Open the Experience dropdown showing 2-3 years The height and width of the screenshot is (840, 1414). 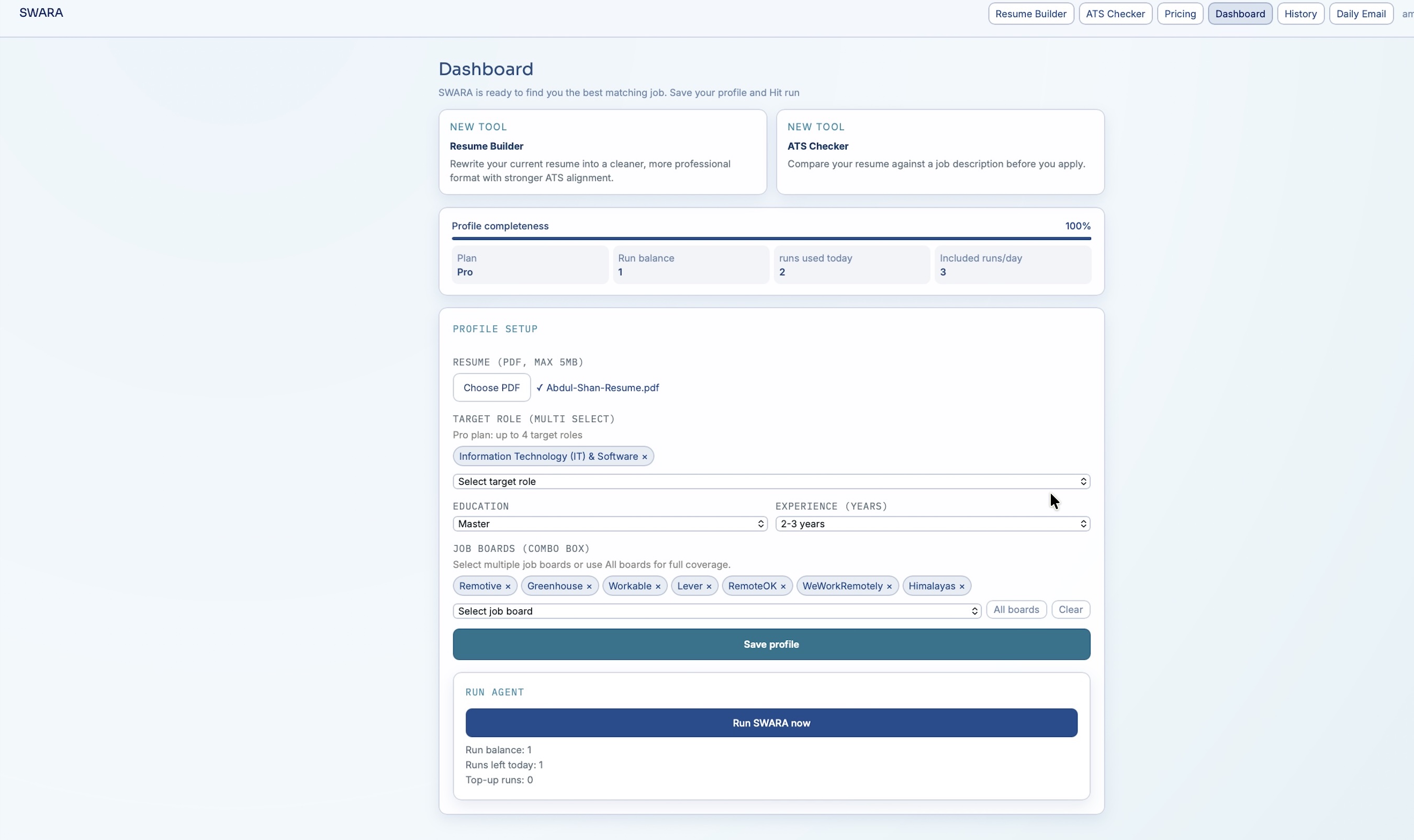[x=933, y=524]
